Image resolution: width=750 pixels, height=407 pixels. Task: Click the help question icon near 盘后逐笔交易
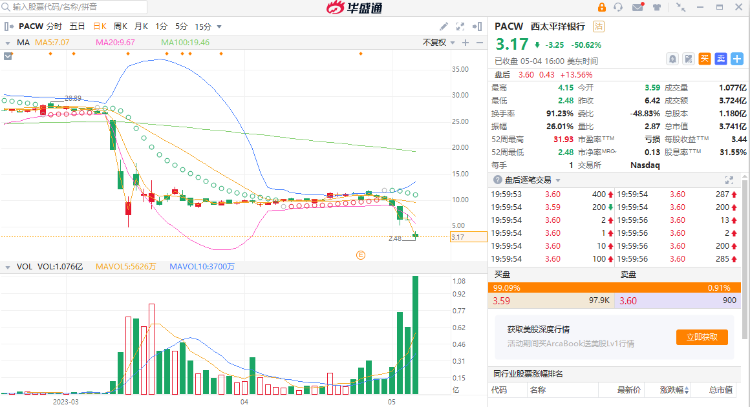point(497,180)
